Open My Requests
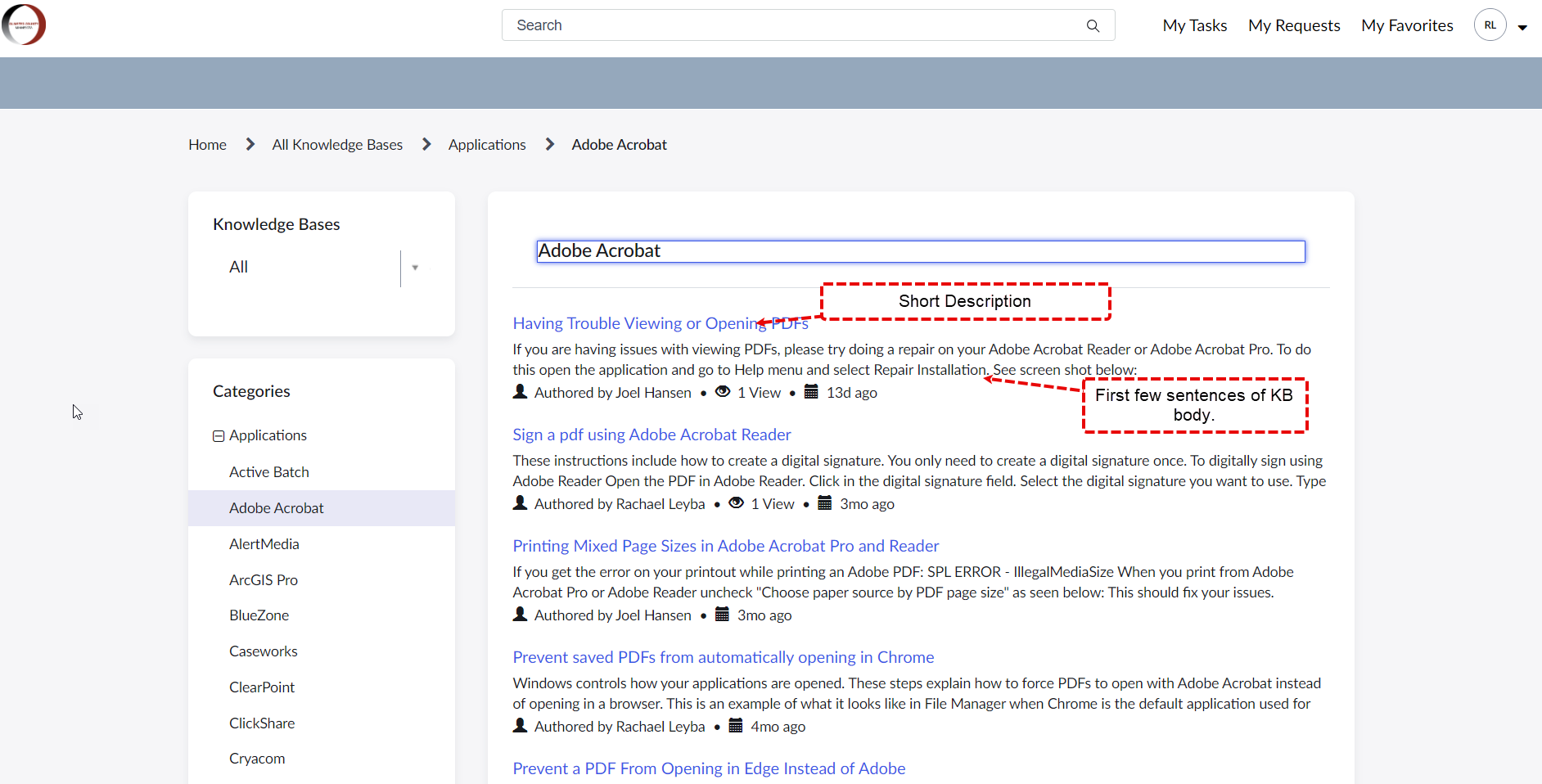1542x784 pixels. [x=1294, y=25]
